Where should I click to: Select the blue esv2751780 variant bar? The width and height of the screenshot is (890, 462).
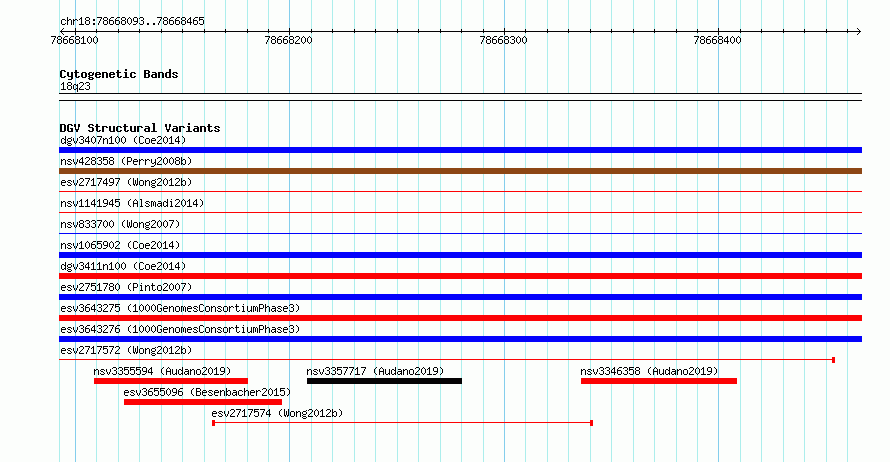[x=460, y=297]
